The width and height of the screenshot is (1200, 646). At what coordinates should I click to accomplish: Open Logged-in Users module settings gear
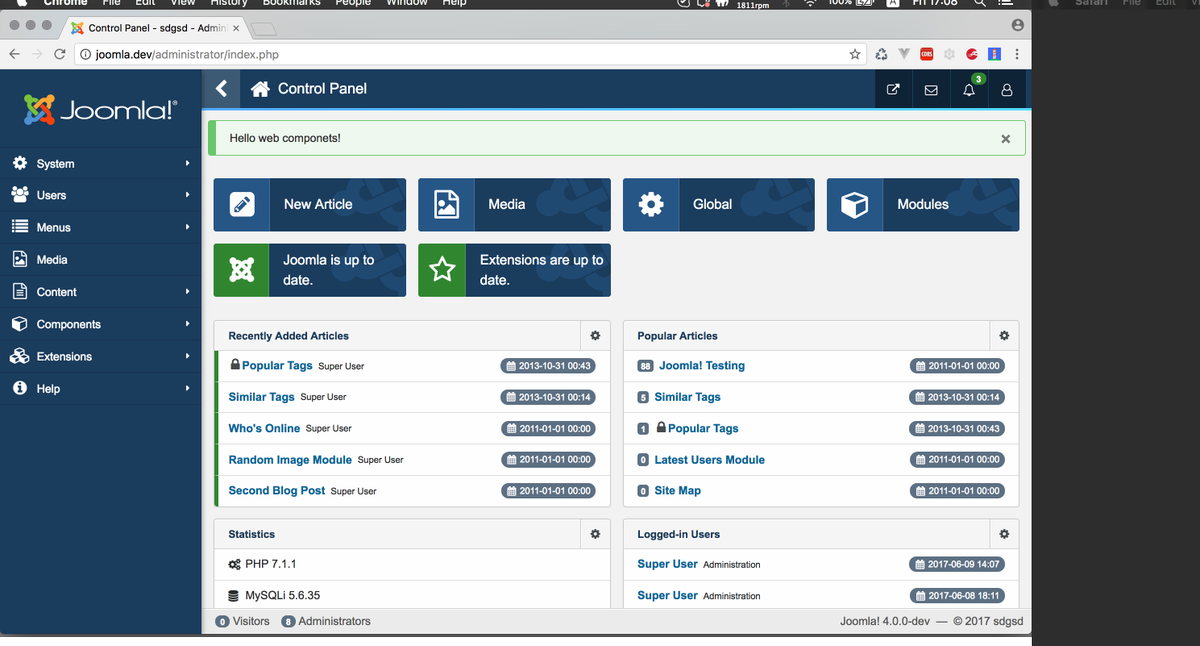[1004, 534]
